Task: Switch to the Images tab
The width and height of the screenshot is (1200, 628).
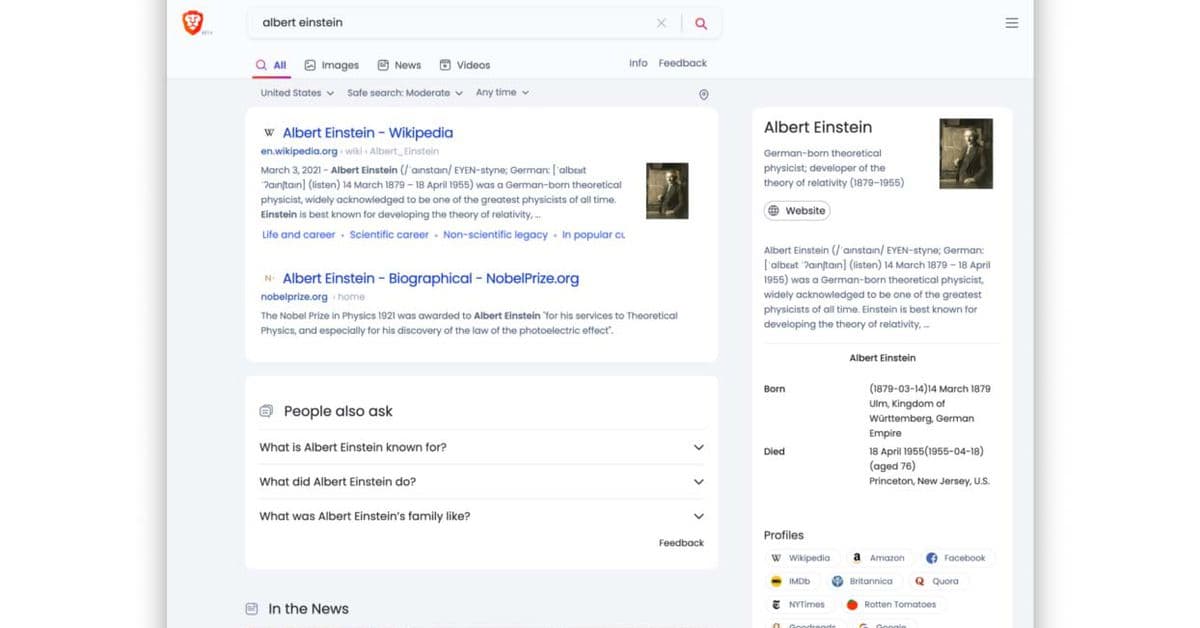Action: (332, 65)
